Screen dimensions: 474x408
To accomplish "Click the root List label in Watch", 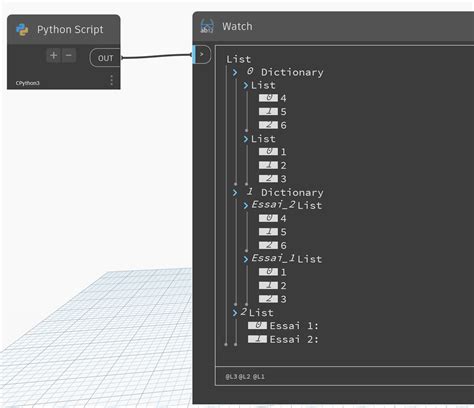I will tap(238, 59).
